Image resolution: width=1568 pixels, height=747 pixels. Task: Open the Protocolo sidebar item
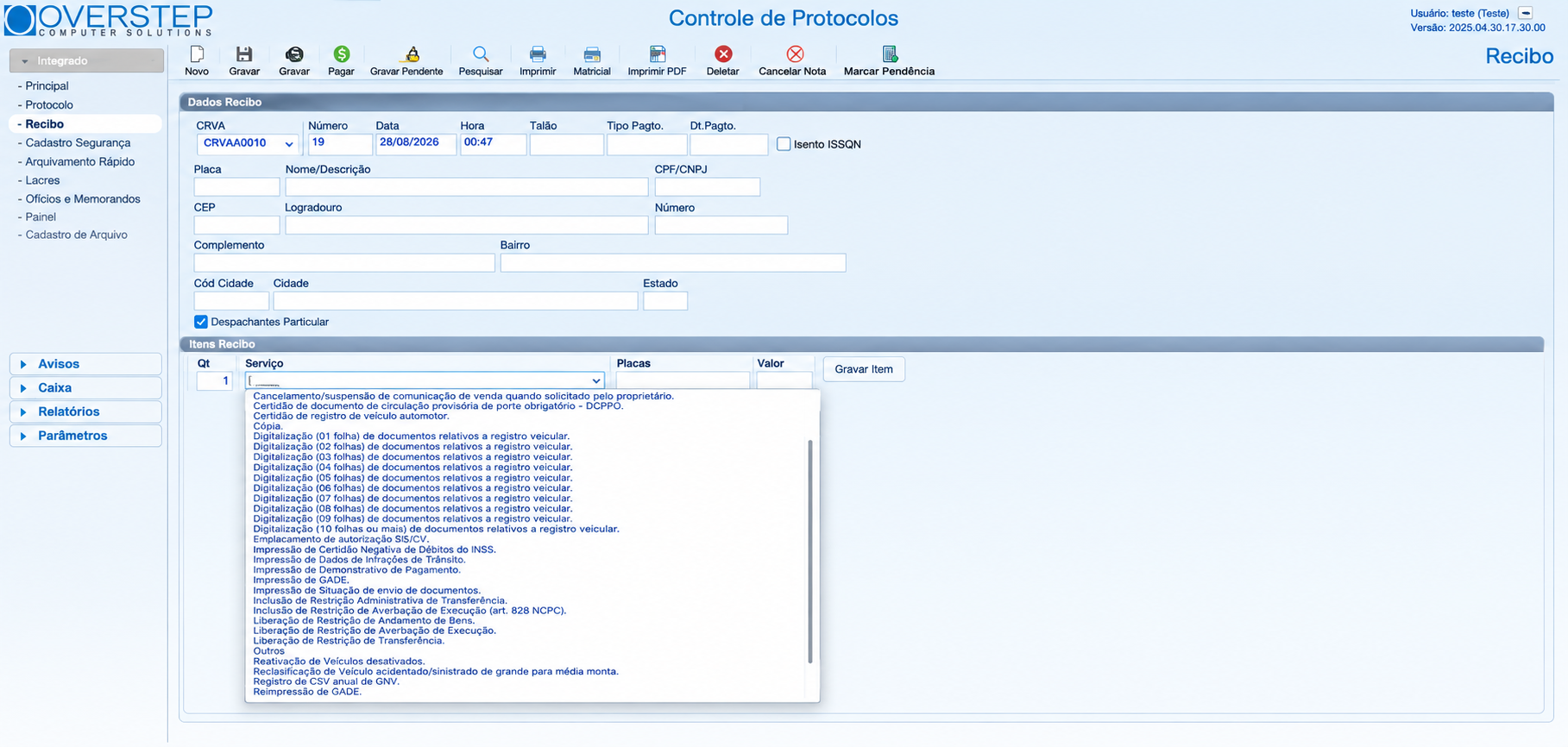tap(49, 105)
